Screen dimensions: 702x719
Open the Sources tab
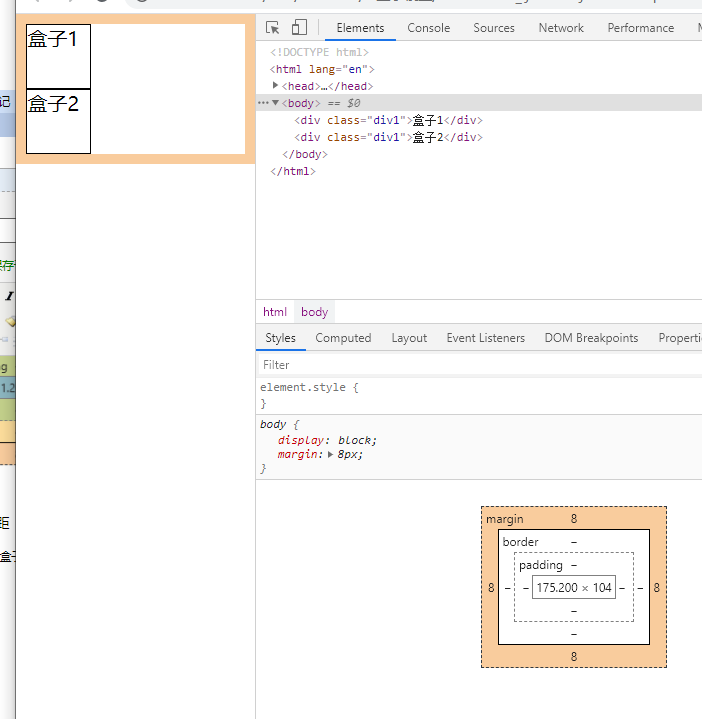pos(494,28)
